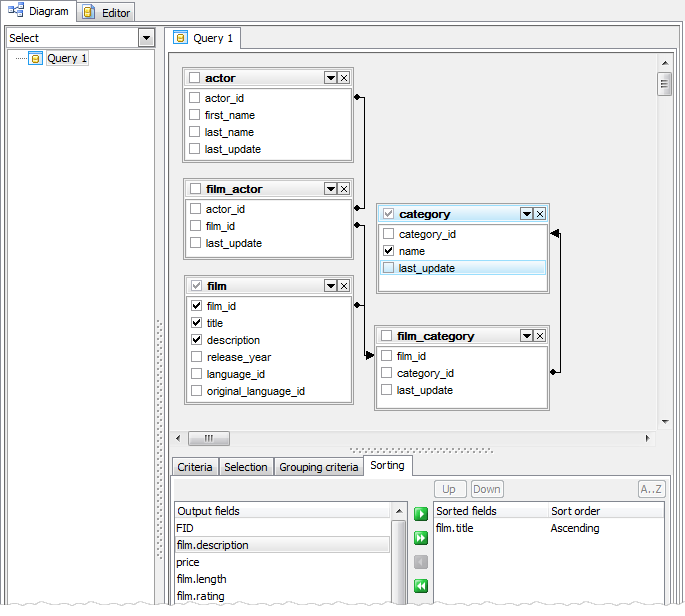Select price in Output fields
This screenshot has width=685, height=616.
coord(282,562)
